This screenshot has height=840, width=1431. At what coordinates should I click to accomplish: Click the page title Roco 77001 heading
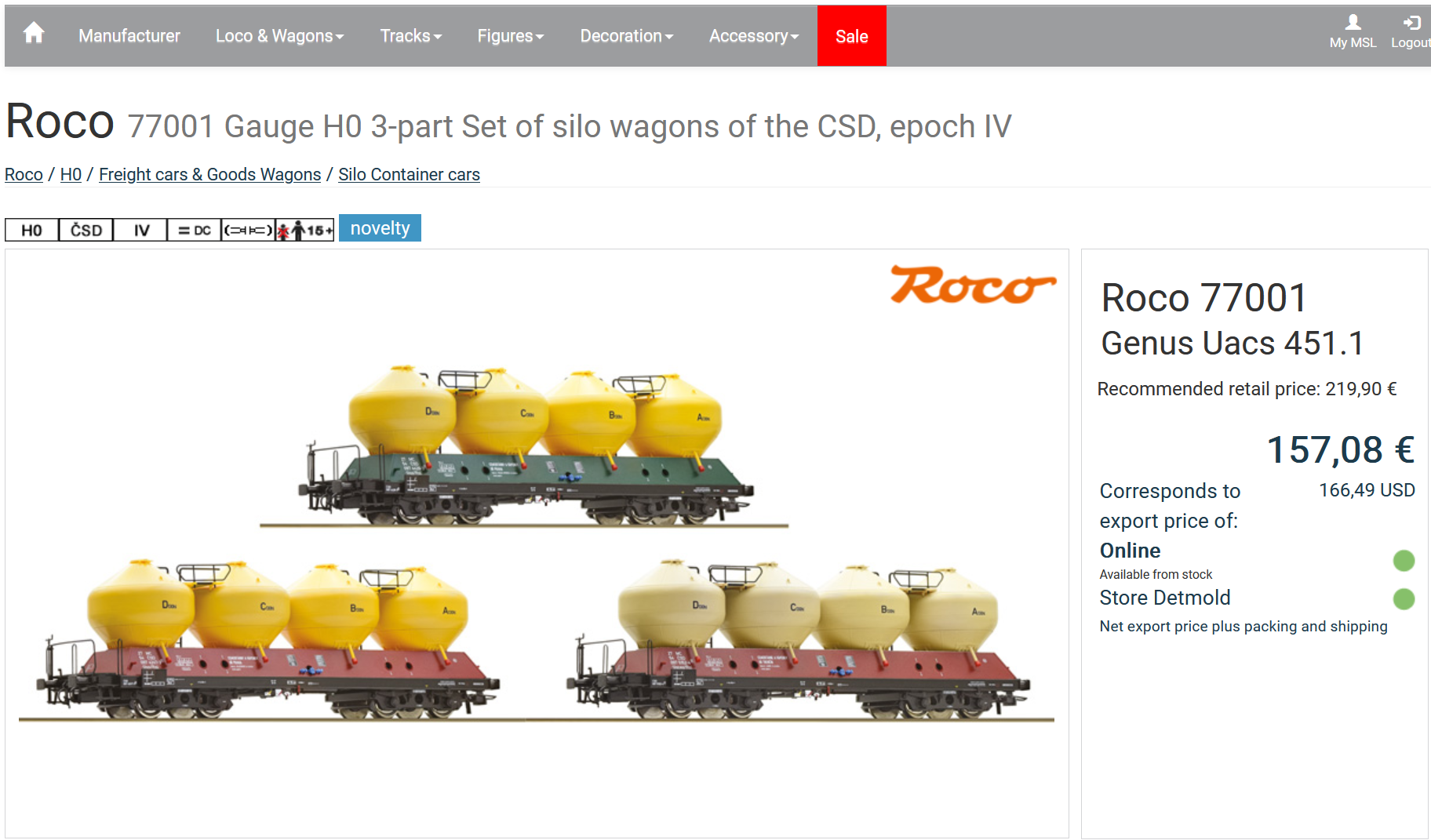[508, 123]
